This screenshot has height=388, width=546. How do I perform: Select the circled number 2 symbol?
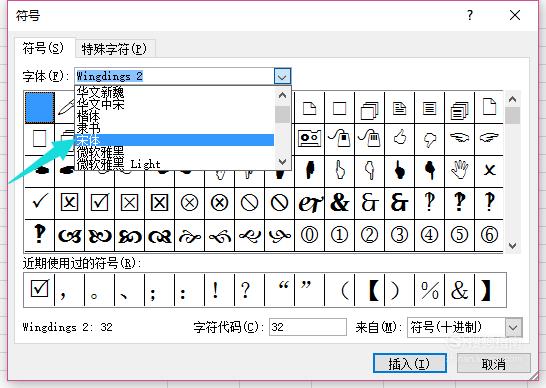pyautogui.click(x=369, y=235)
